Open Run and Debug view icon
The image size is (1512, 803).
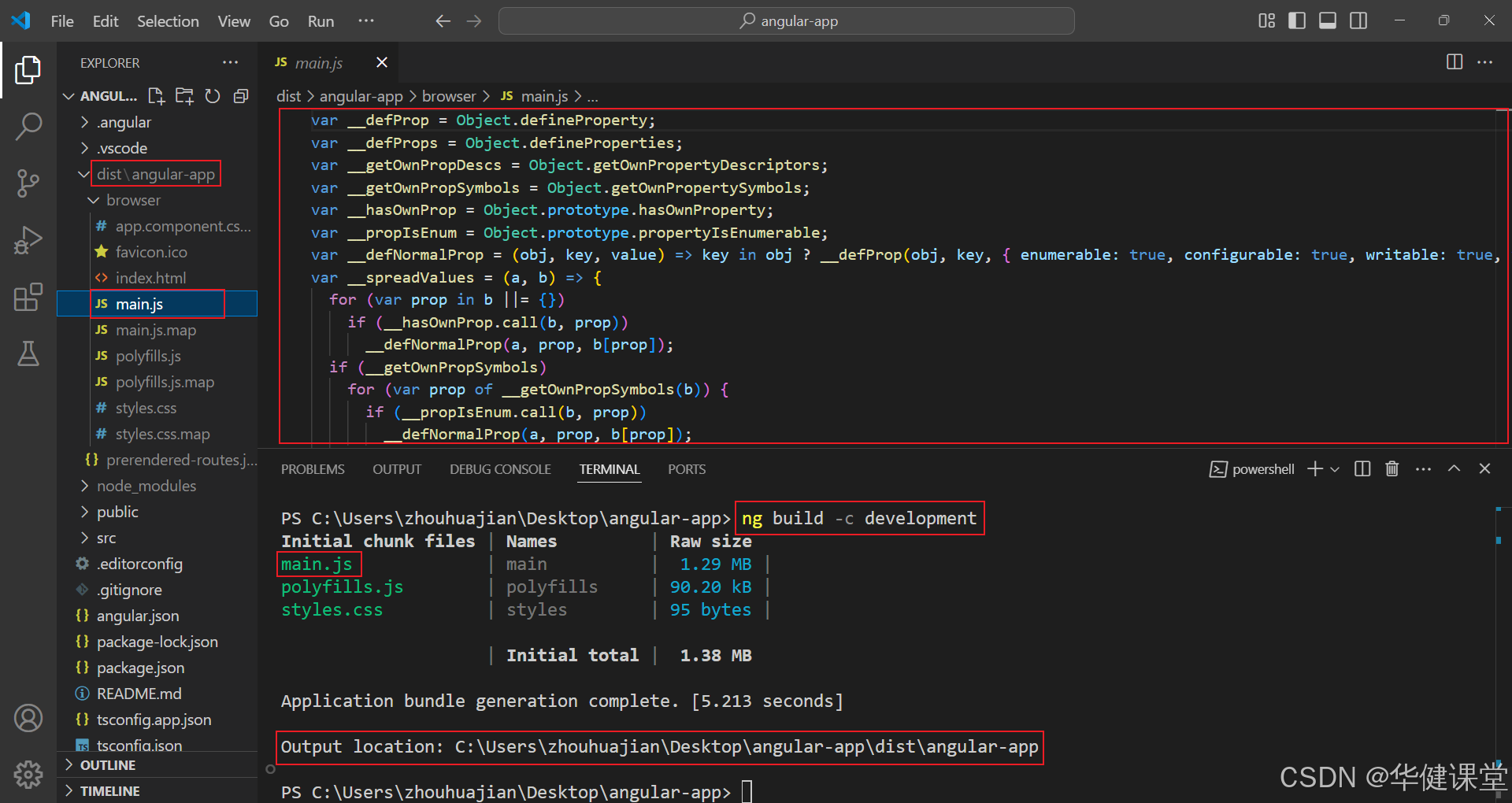click(x=28, y=240)
